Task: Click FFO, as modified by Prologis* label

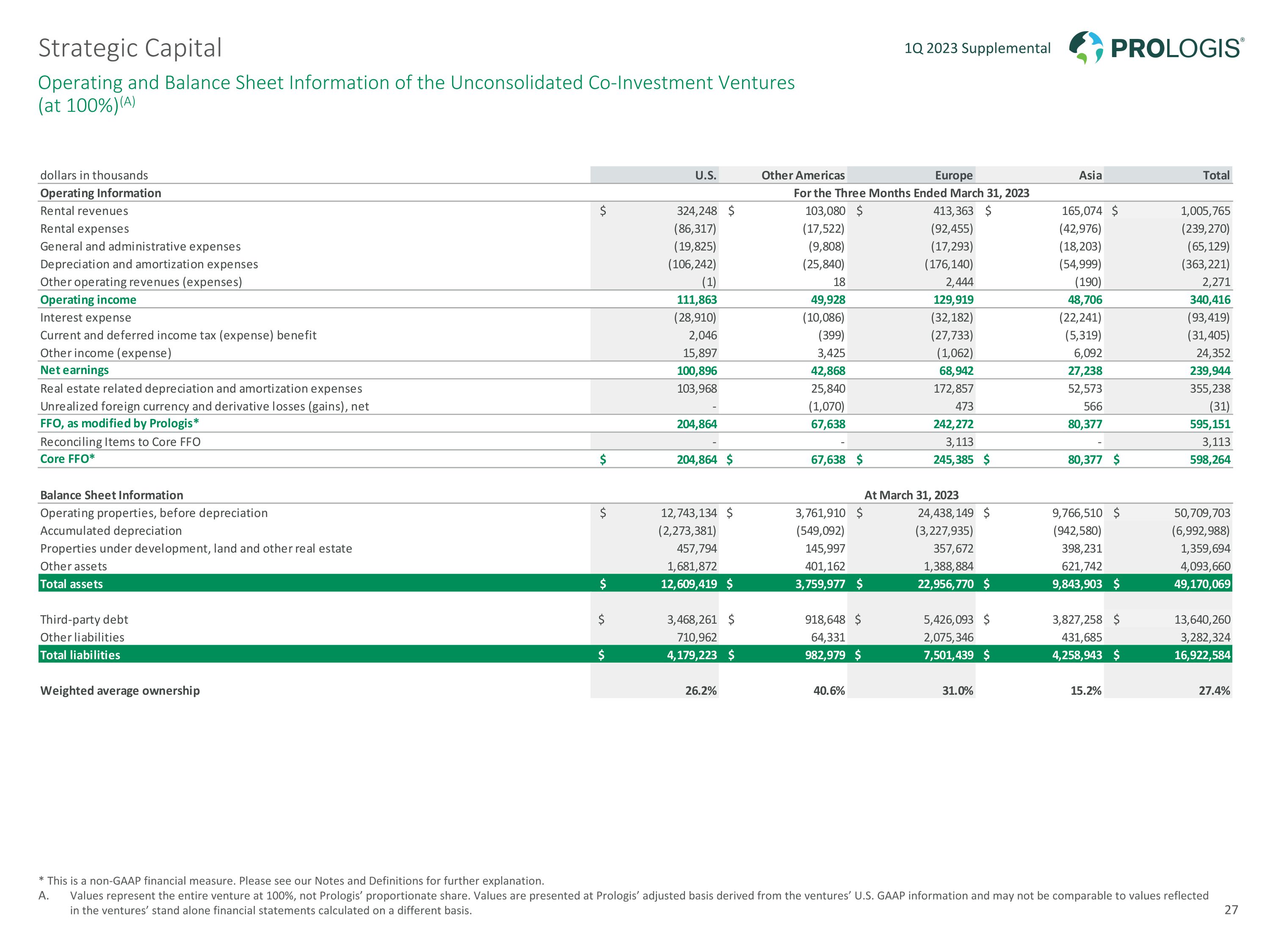Action: point(119,423)
